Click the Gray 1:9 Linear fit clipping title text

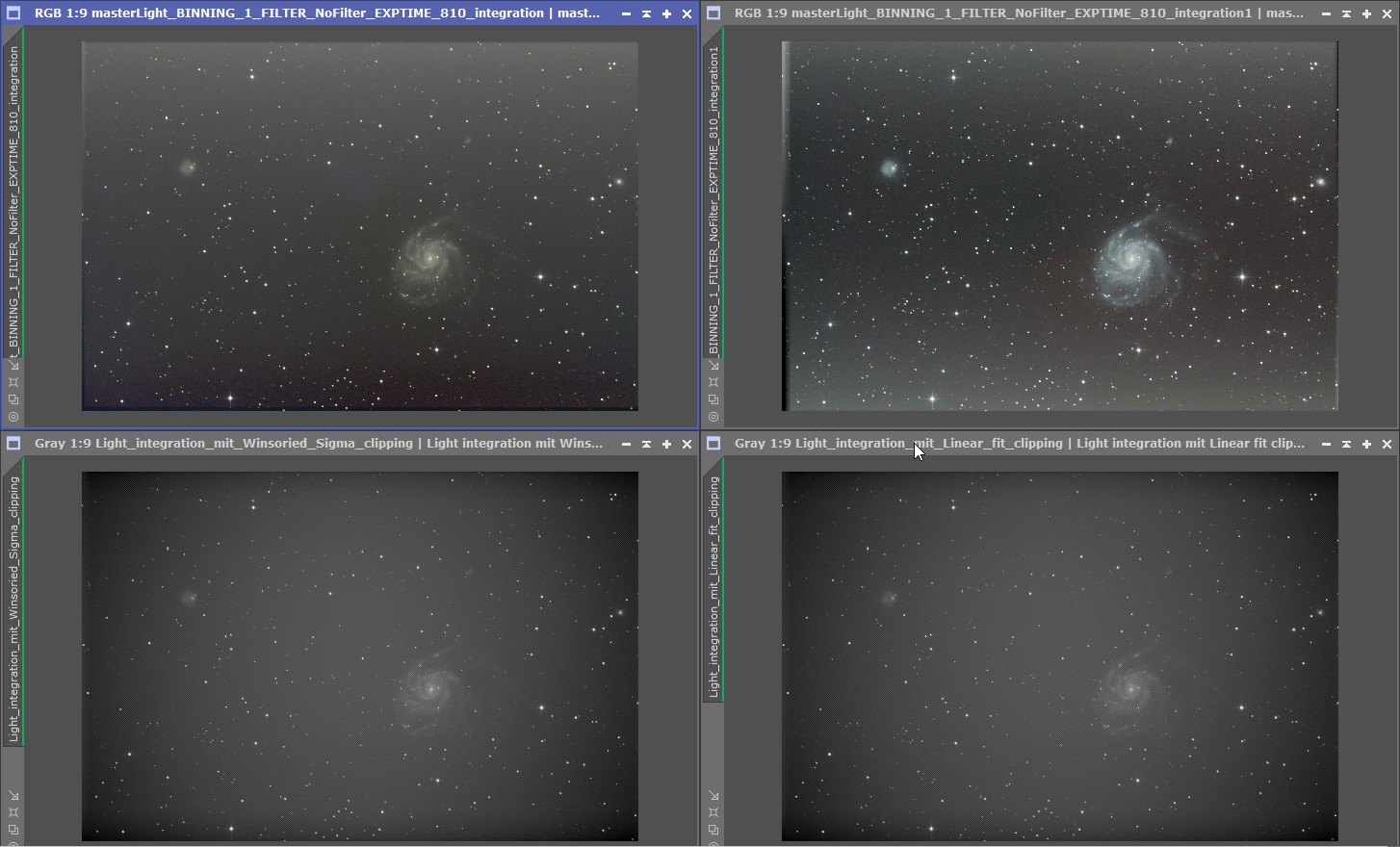point(1020,444)
